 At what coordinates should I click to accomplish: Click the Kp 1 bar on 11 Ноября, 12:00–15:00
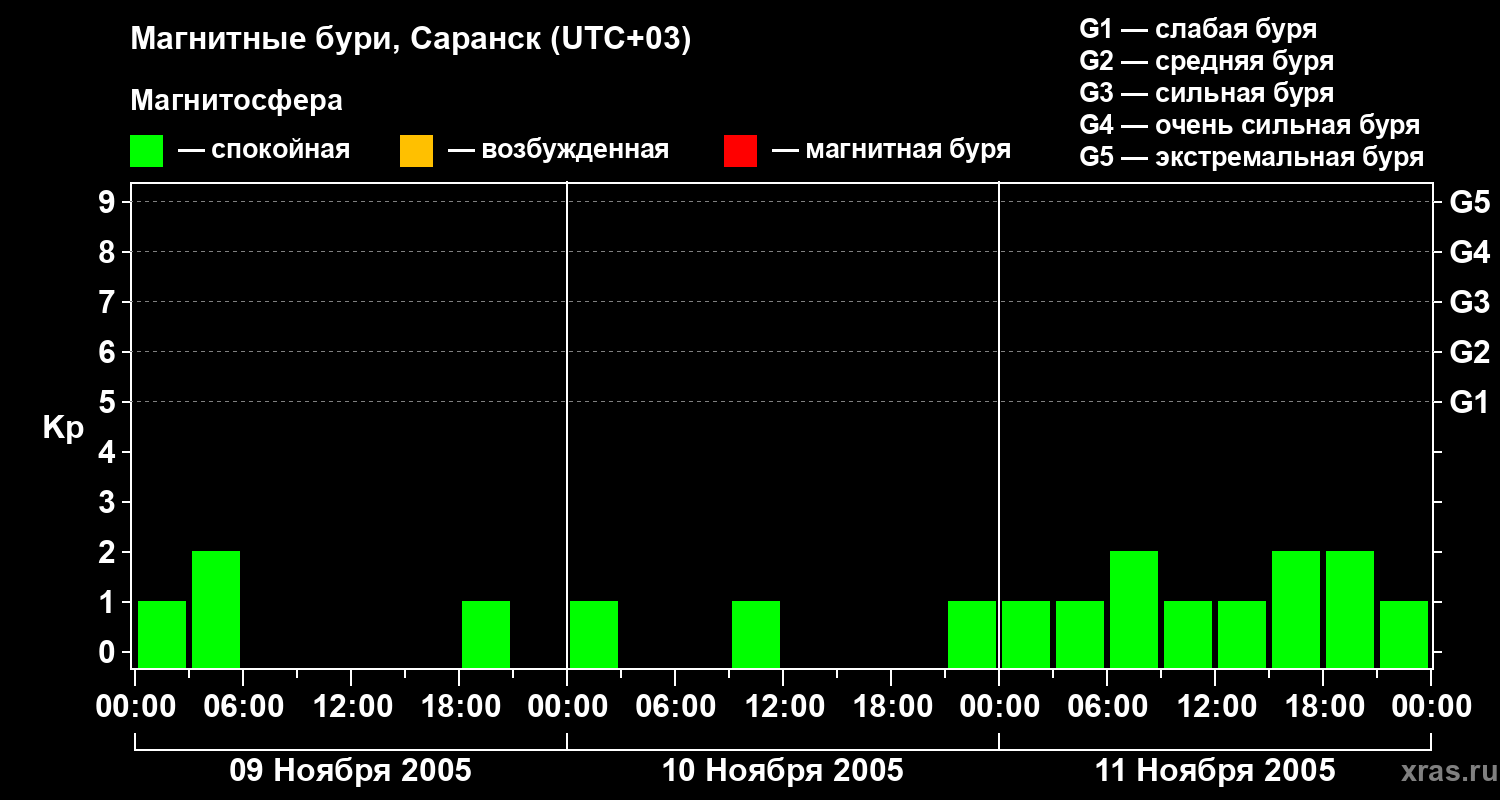(1242, 634)
